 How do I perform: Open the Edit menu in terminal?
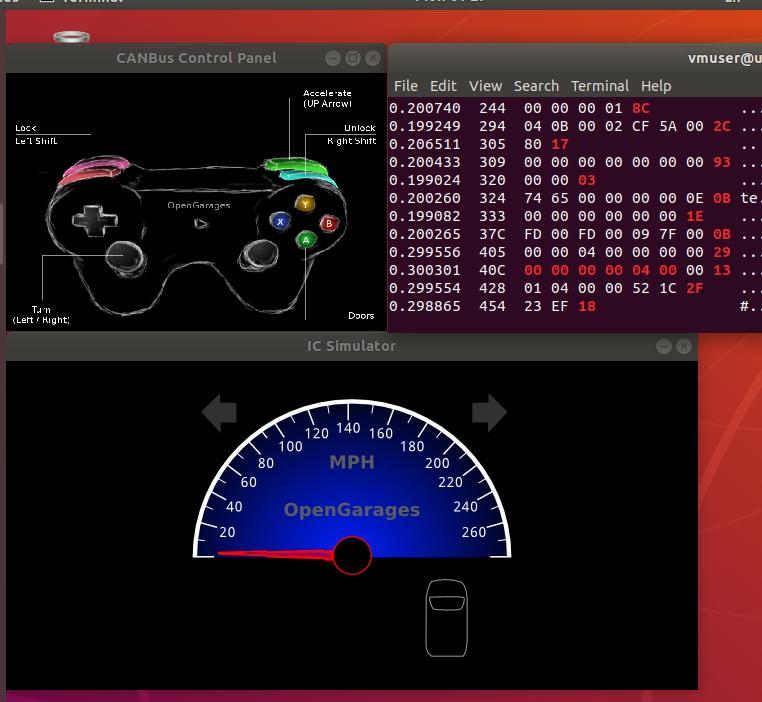point(443,86)
